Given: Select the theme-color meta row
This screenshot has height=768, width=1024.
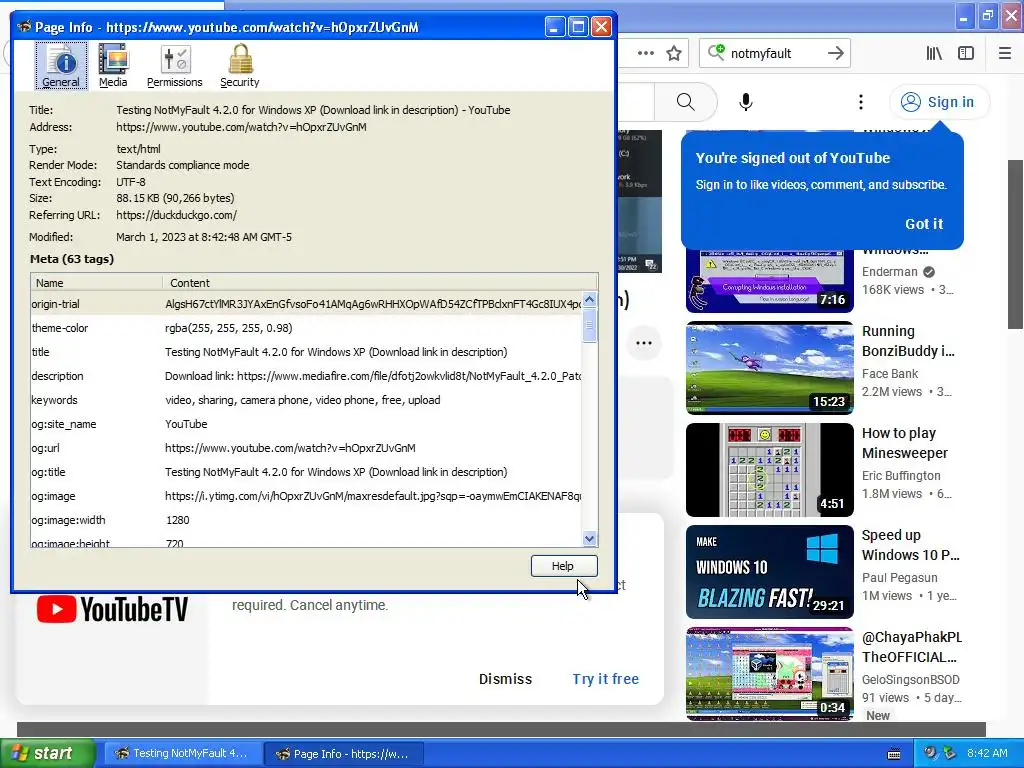Looking at the screenshot, I should pyautogui.click(x=306, y=328).
